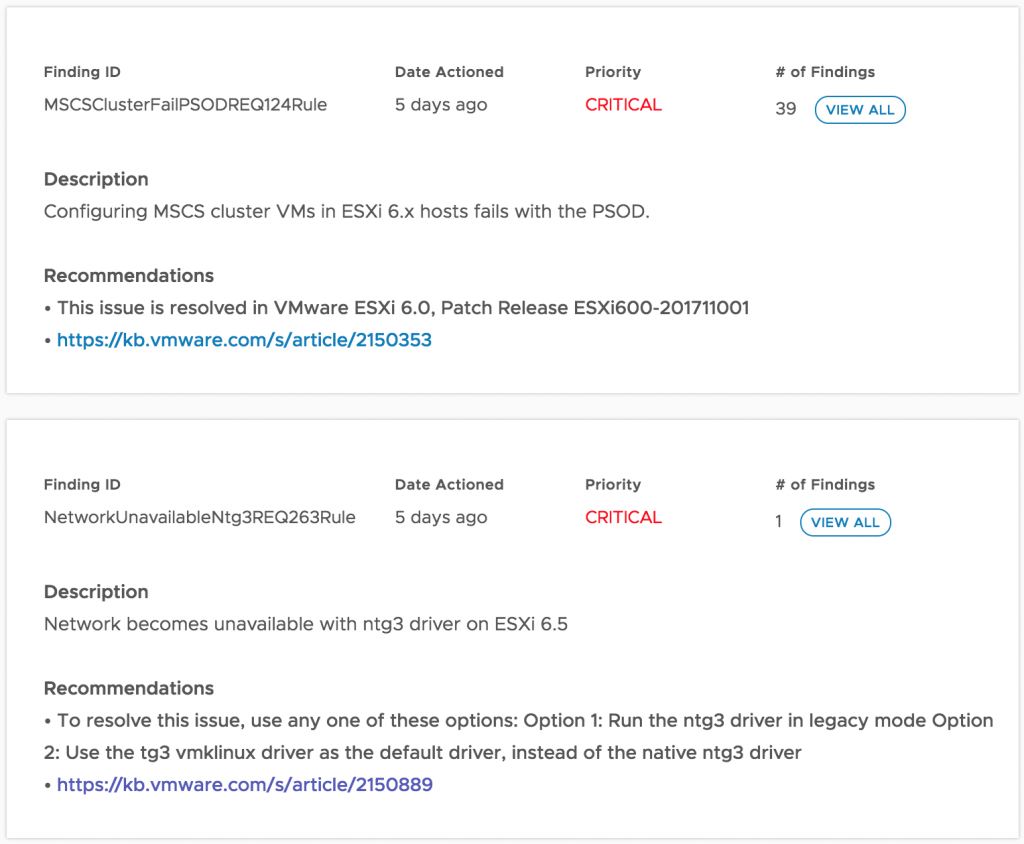Click the '# of Findings' label in the second card
The height and width of the screenshot is (844, 1024).
825,485
